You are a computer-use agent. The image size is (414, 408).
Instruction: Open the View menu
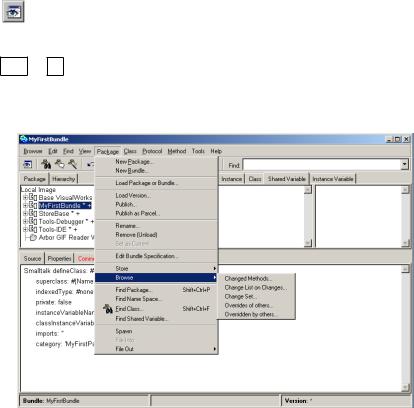pos(85,151)
